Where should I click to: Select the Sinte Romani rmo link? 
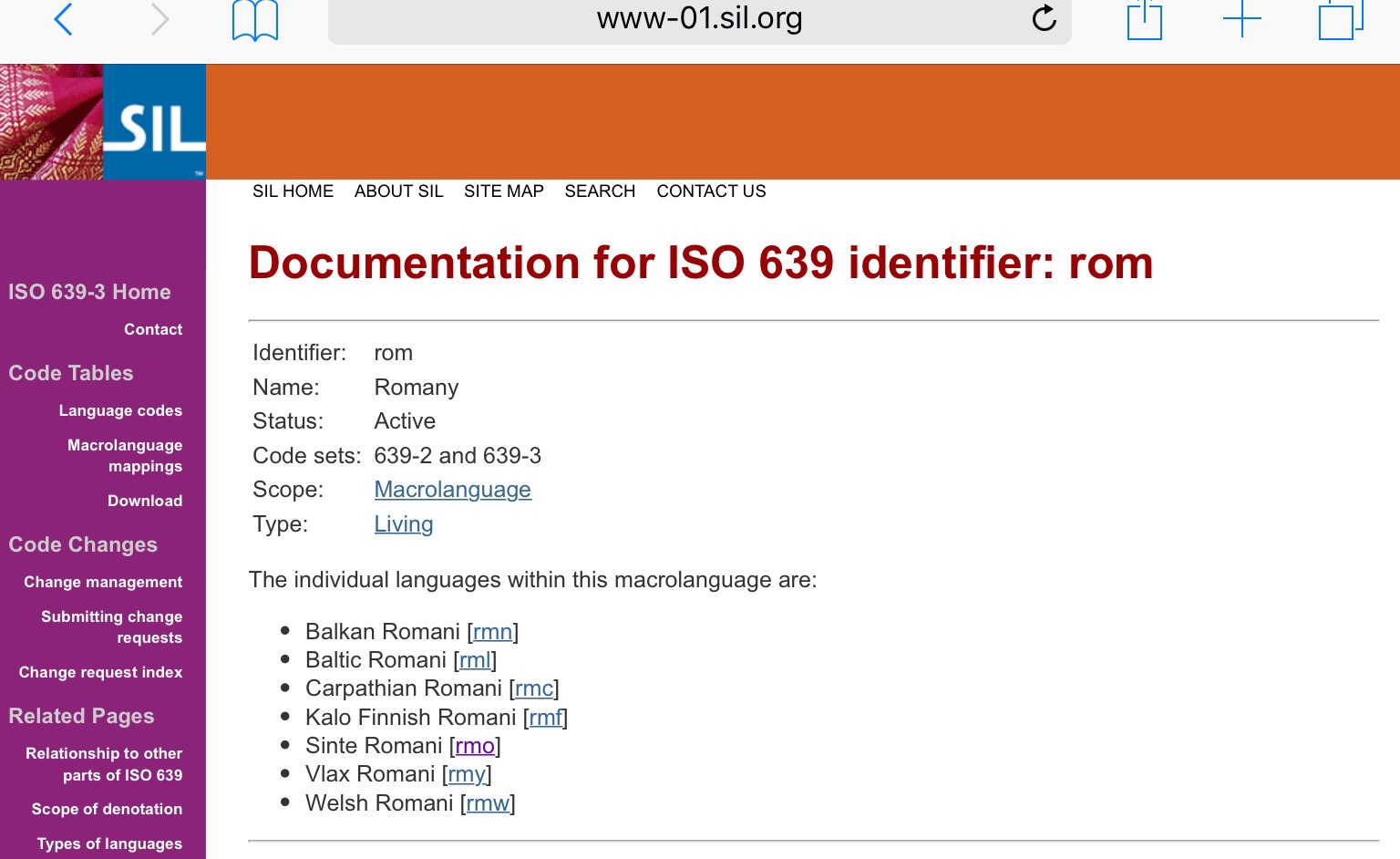(x=475, y=746)
